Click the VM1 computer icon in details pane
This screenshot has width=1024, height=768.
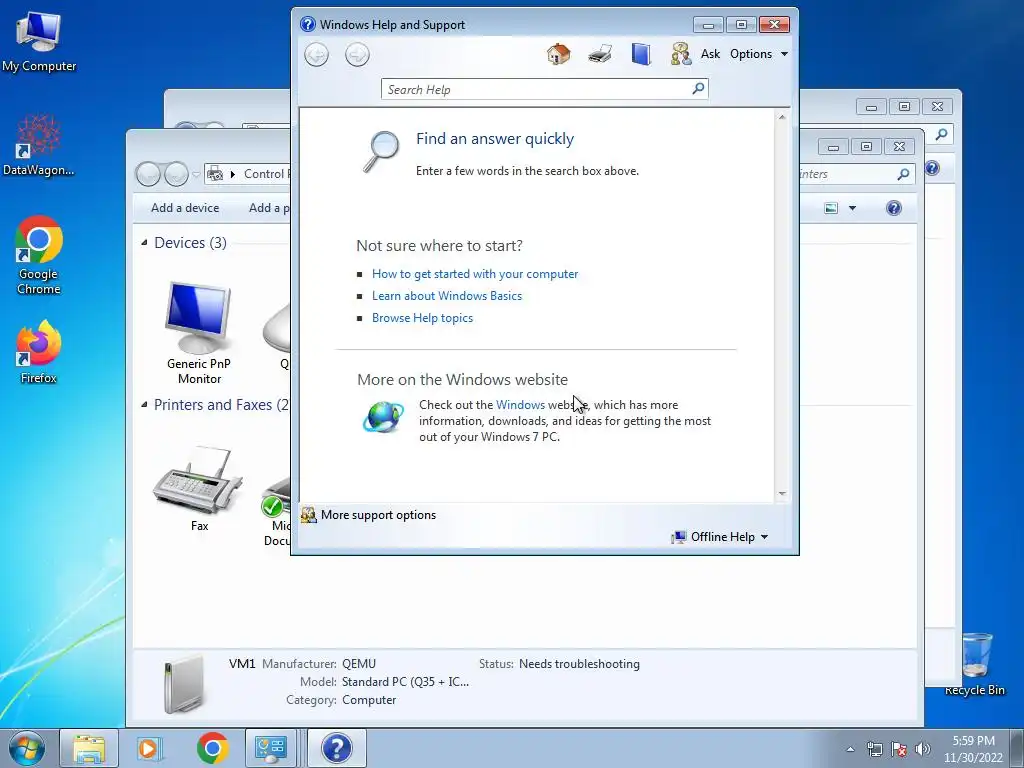click(x=184, y=684)
